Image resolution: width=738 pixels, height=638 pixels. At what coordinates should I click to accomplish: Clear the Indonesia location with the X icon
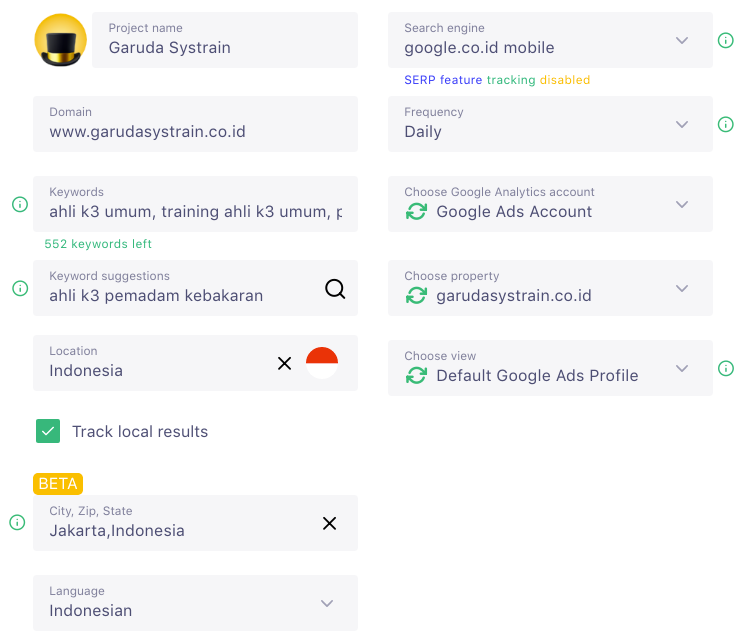[284, 363]
